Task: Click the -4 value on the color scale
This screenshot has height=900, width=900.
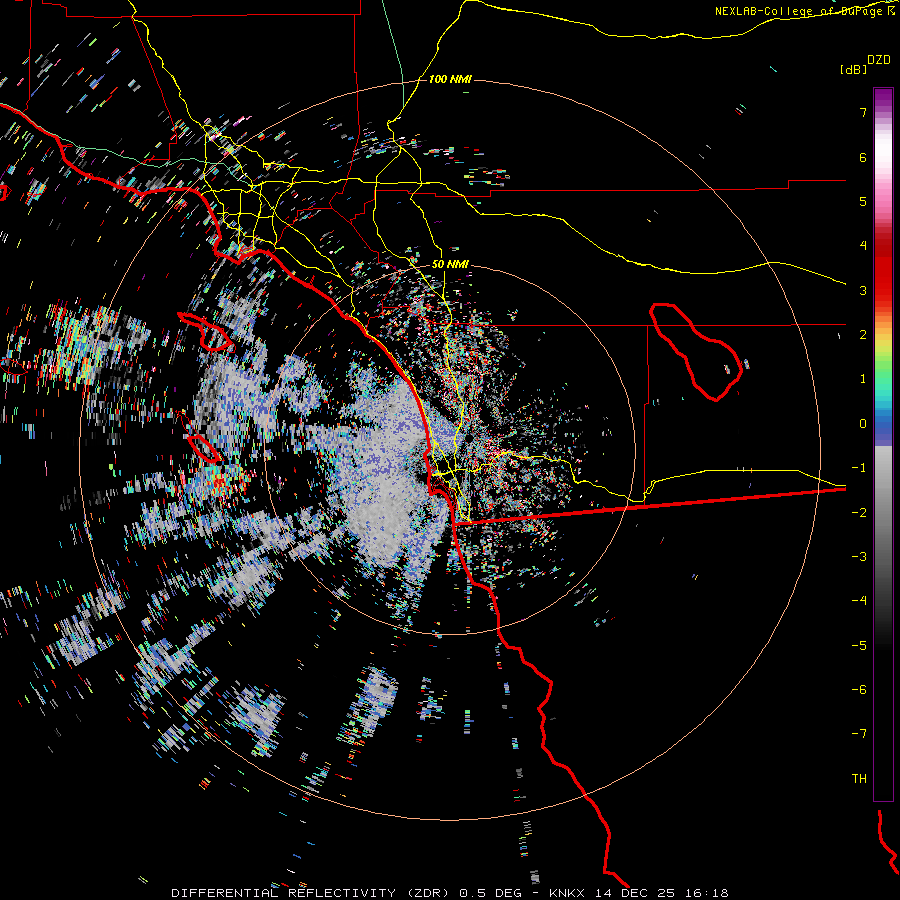Action: [859, 601]
